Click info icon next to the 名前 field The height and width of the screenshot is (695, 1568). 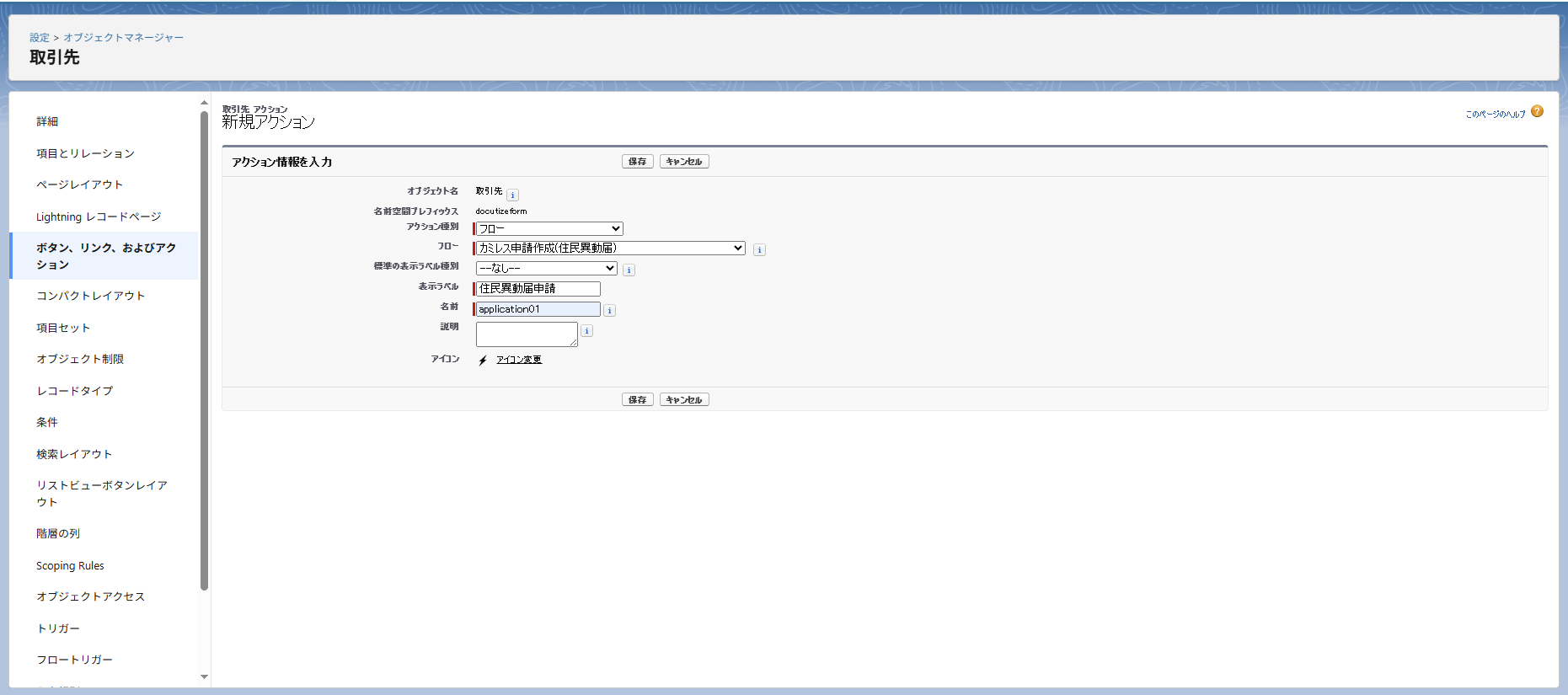click(x=609, y=311)
